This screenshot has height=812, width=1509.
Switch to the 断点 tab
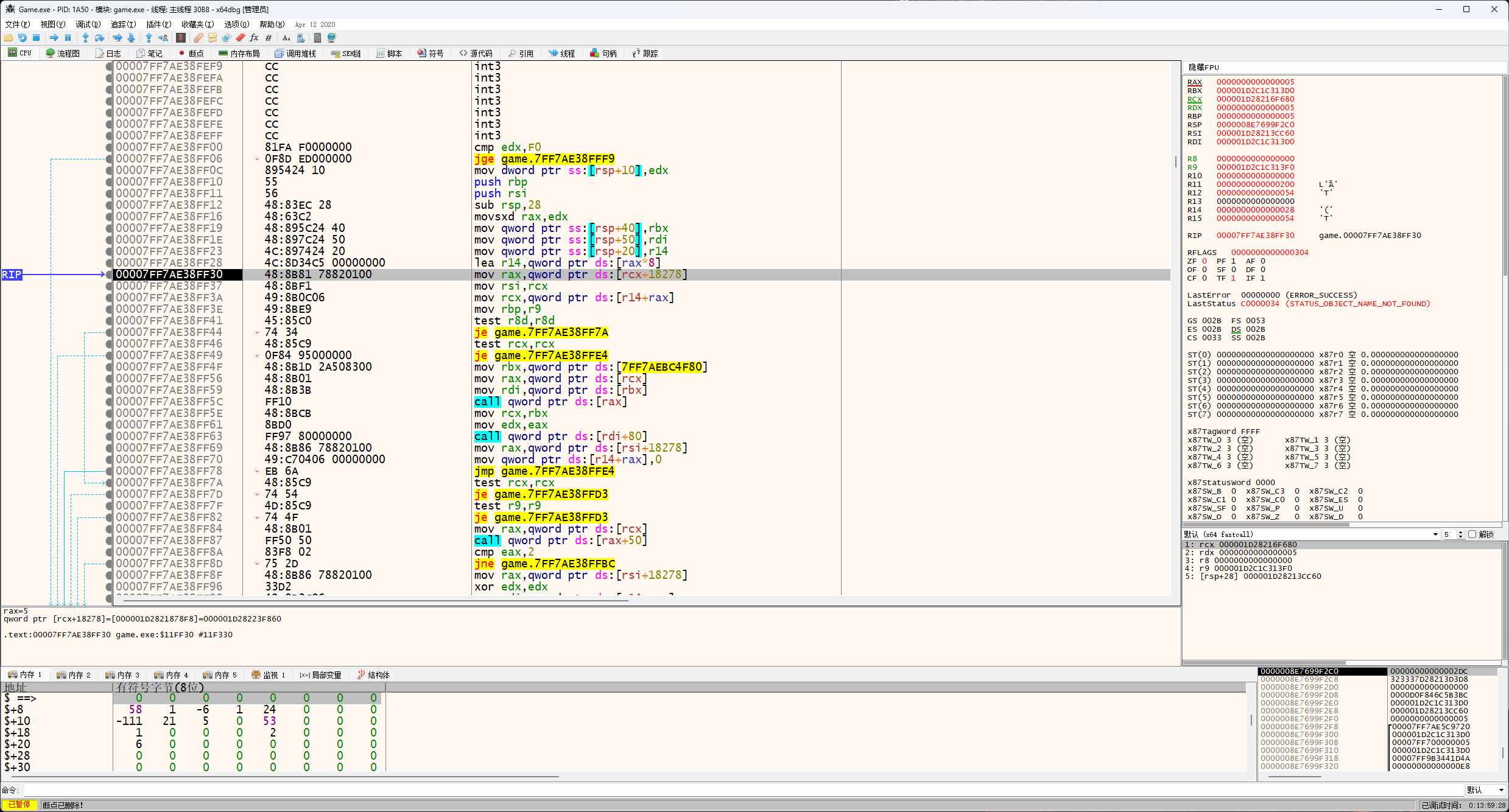191,54
